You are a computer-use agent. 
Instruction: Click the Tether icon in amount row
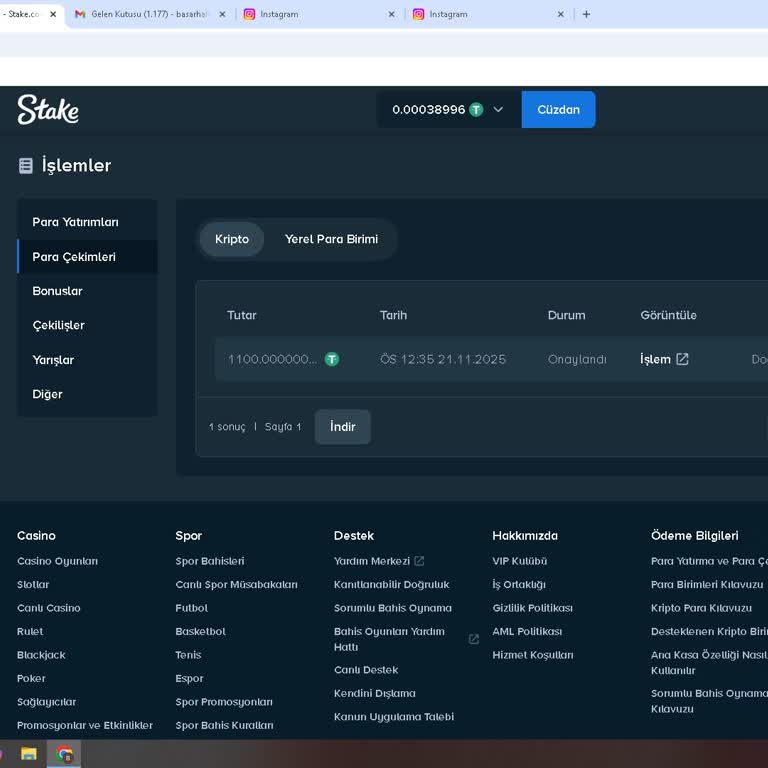tap(332, 360)
